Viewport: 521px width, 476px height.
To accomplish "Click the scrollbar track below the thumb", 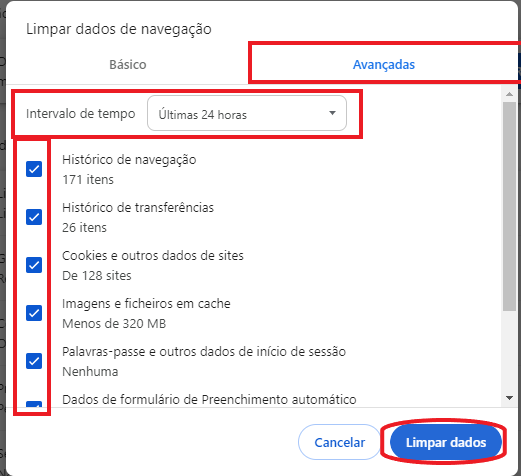I will pos(509,352).
